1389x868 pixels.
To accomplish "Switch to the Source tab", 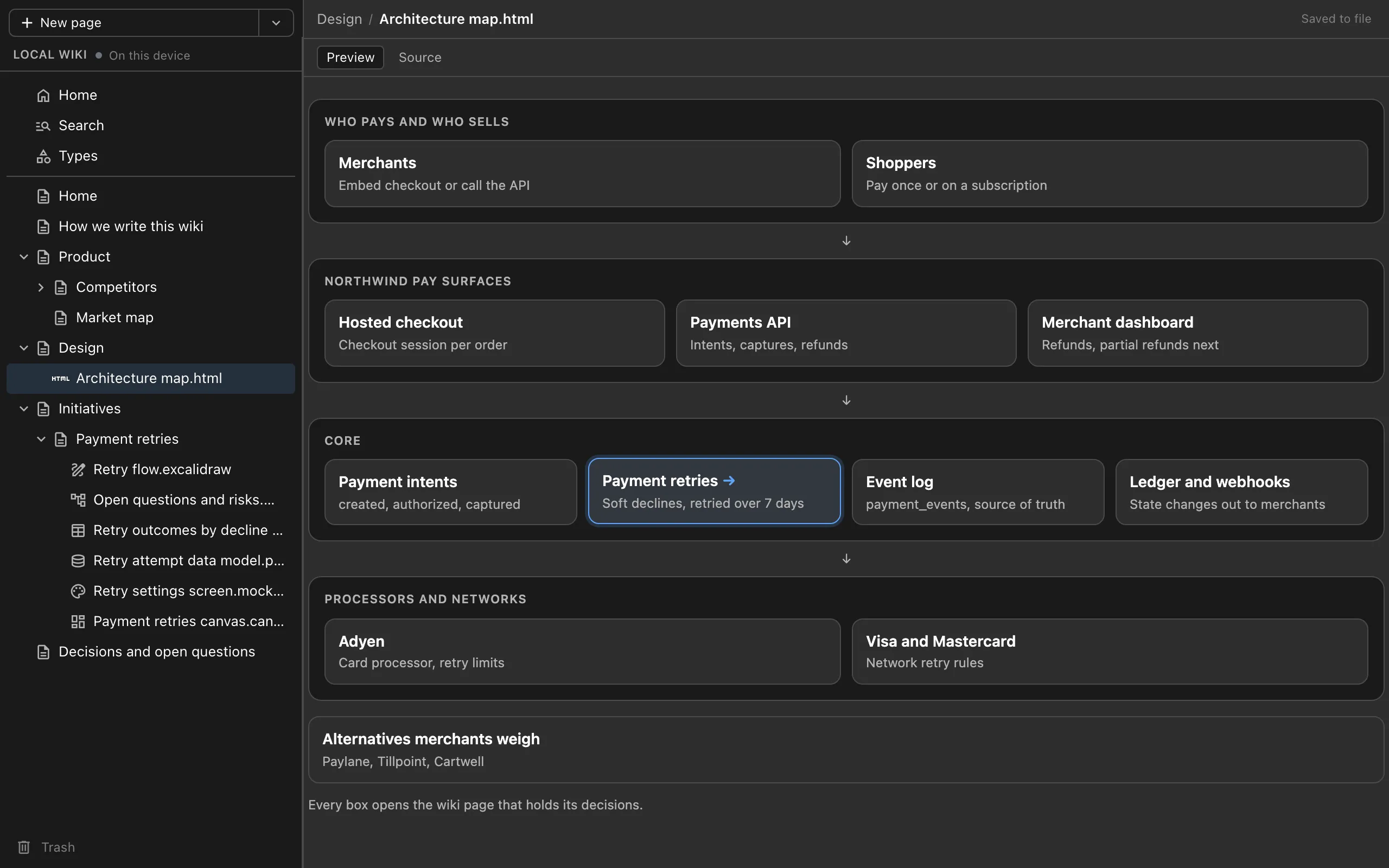I will pos(420,58).
